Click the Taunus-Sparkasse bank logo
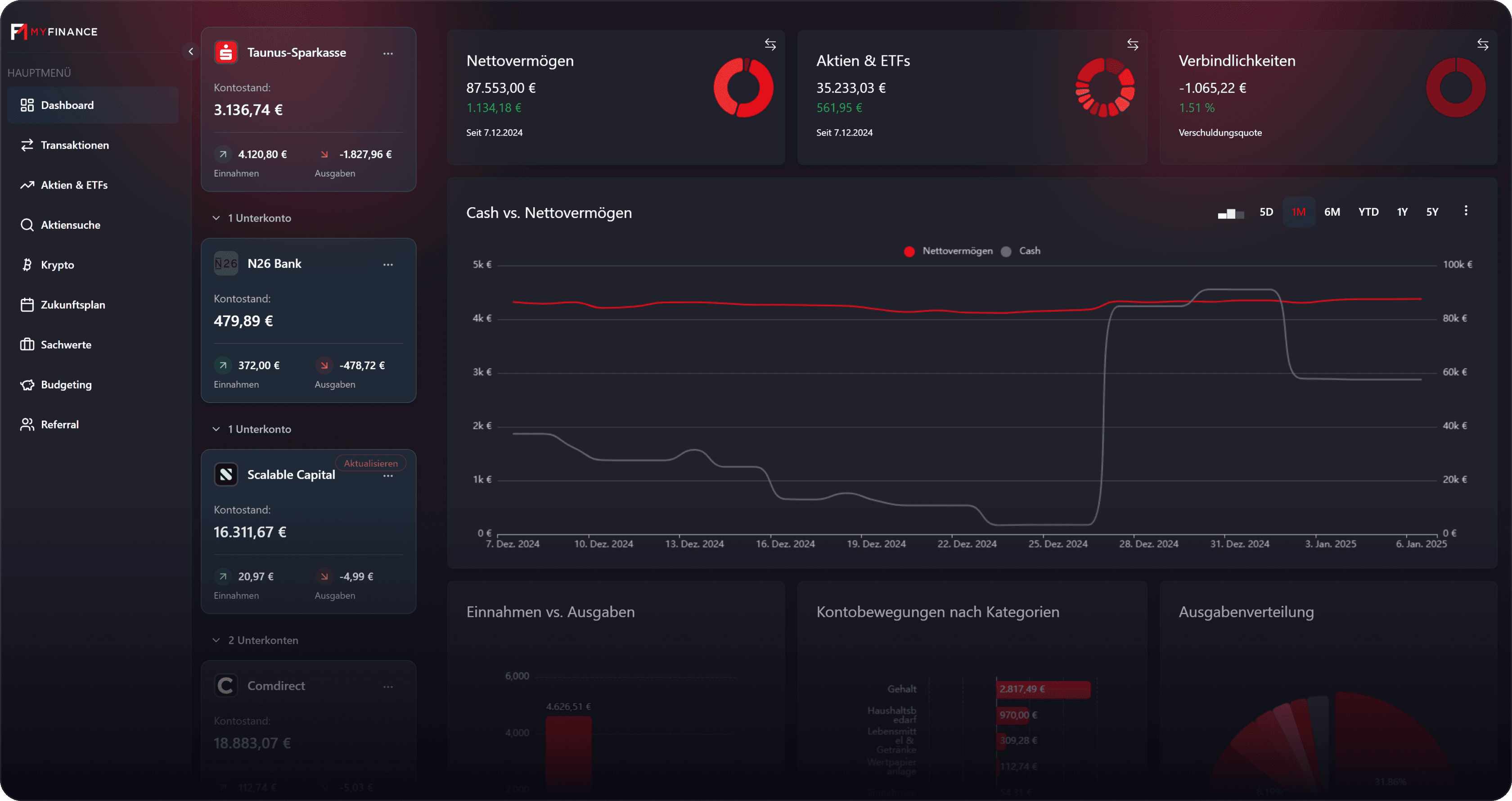Image resolution: width=1512 pixels, height=801 pixels. [x=226, y=52]
